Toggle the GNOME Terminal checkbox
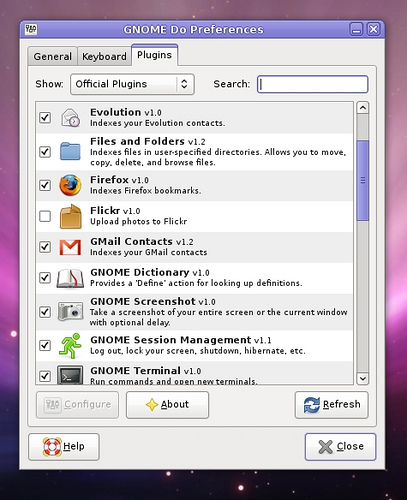This screenshot has width=407, height=500. [x=45, y=376]
